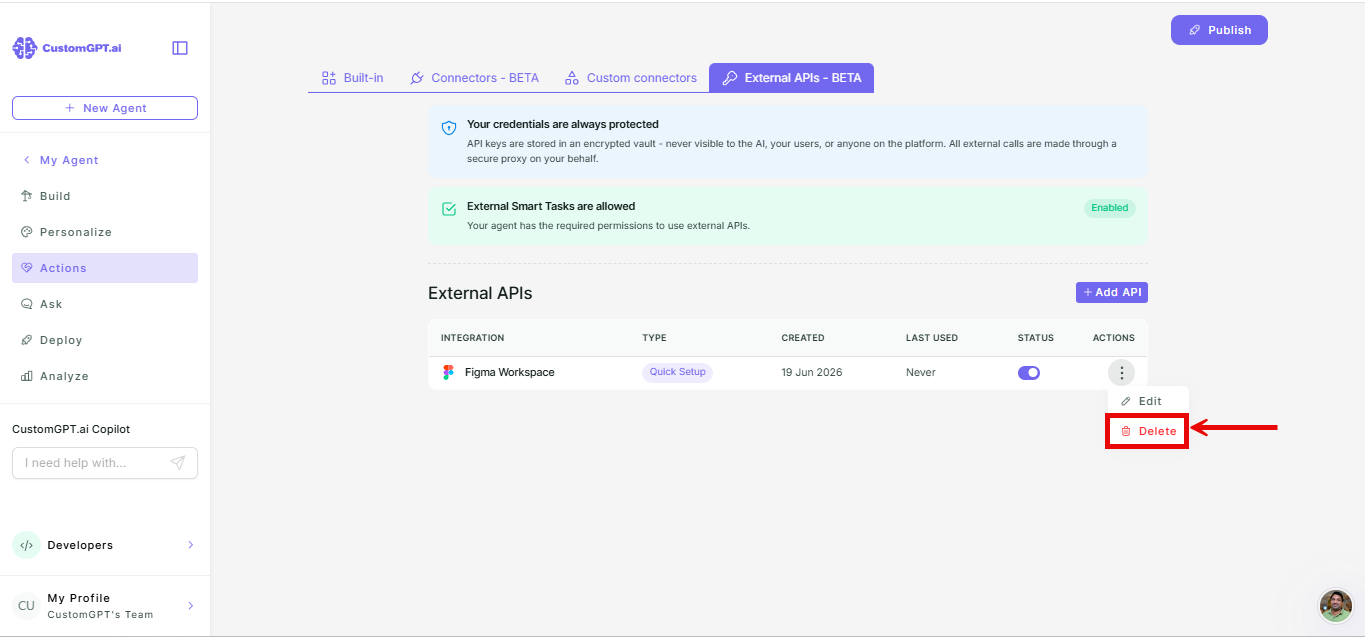Go back to My Agent
1365x637 pixels.
61,160
